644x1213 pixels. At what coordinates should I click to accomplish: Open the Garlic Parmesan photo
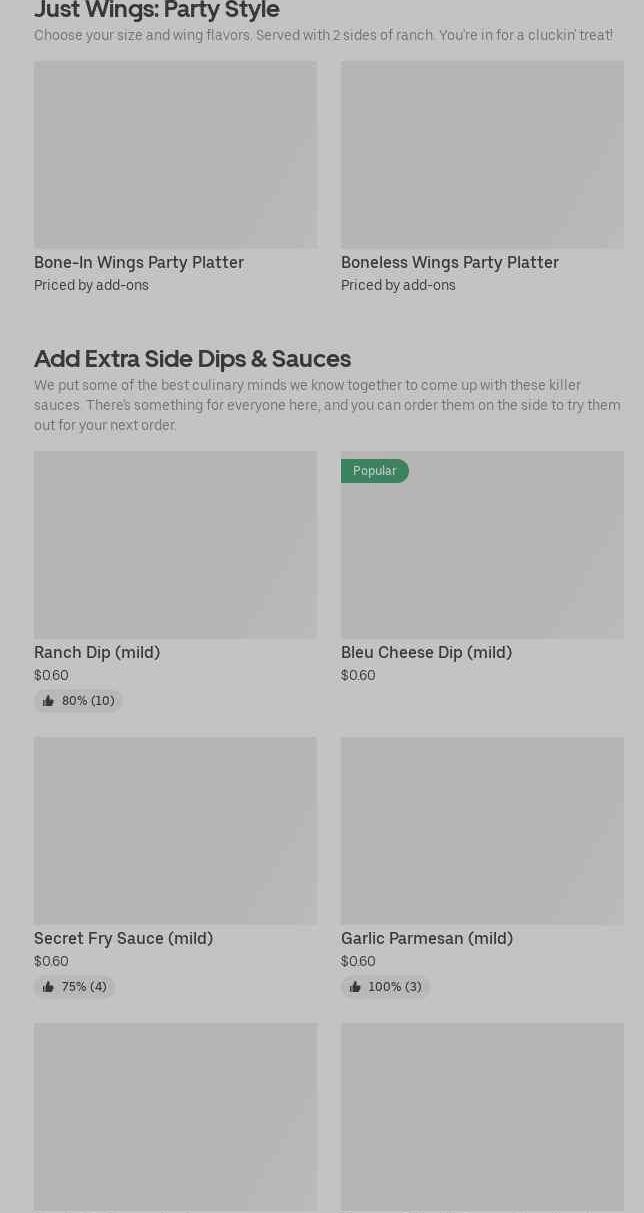tap(482, 830)
